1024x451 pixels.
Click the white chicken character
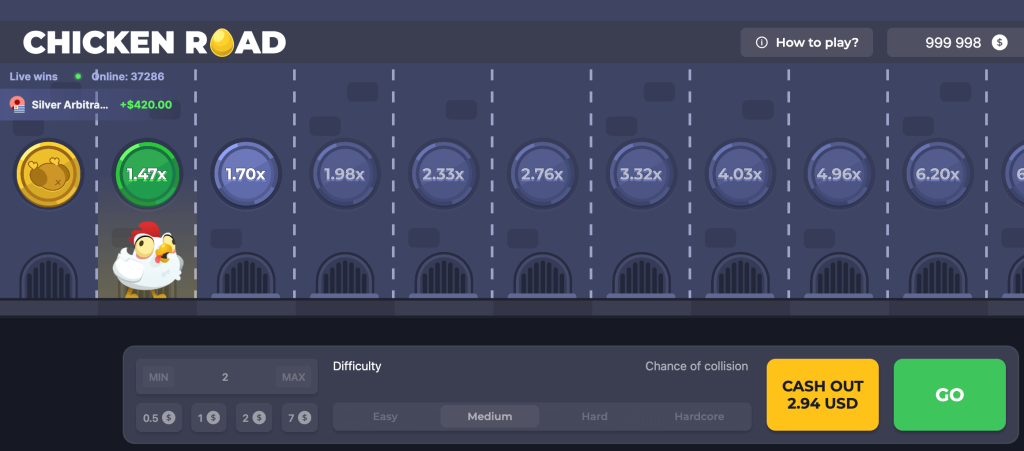click(145, 259)
